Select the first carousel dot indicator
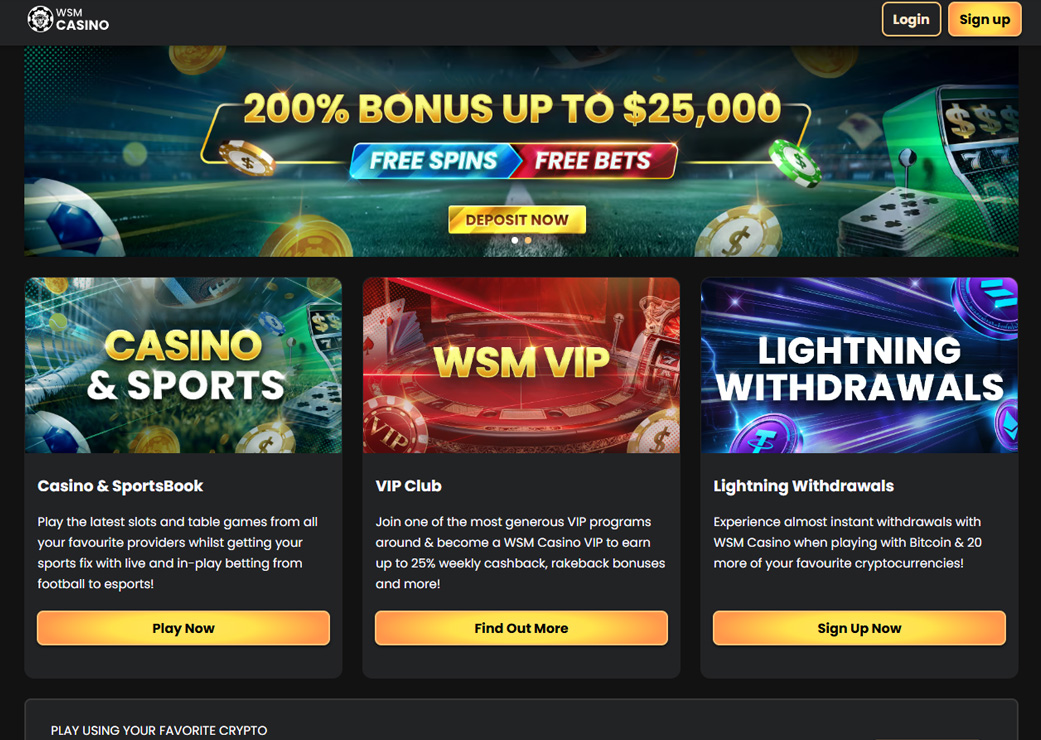The height and width of the screenshot is (740, 1041). [x=515, y=240]
